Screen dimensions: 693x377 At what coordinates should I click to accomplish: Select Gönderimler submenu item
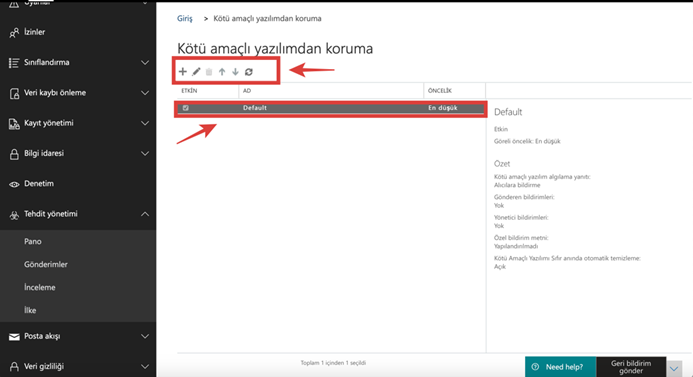pos(46,265)
